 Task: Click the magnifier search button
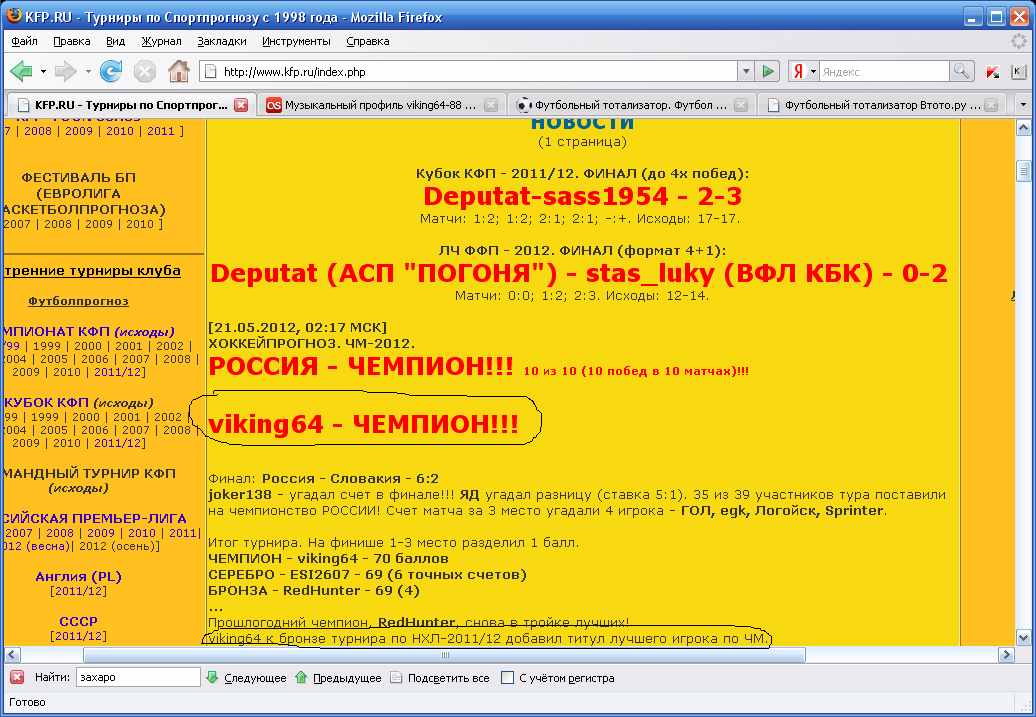coord(961,71)
